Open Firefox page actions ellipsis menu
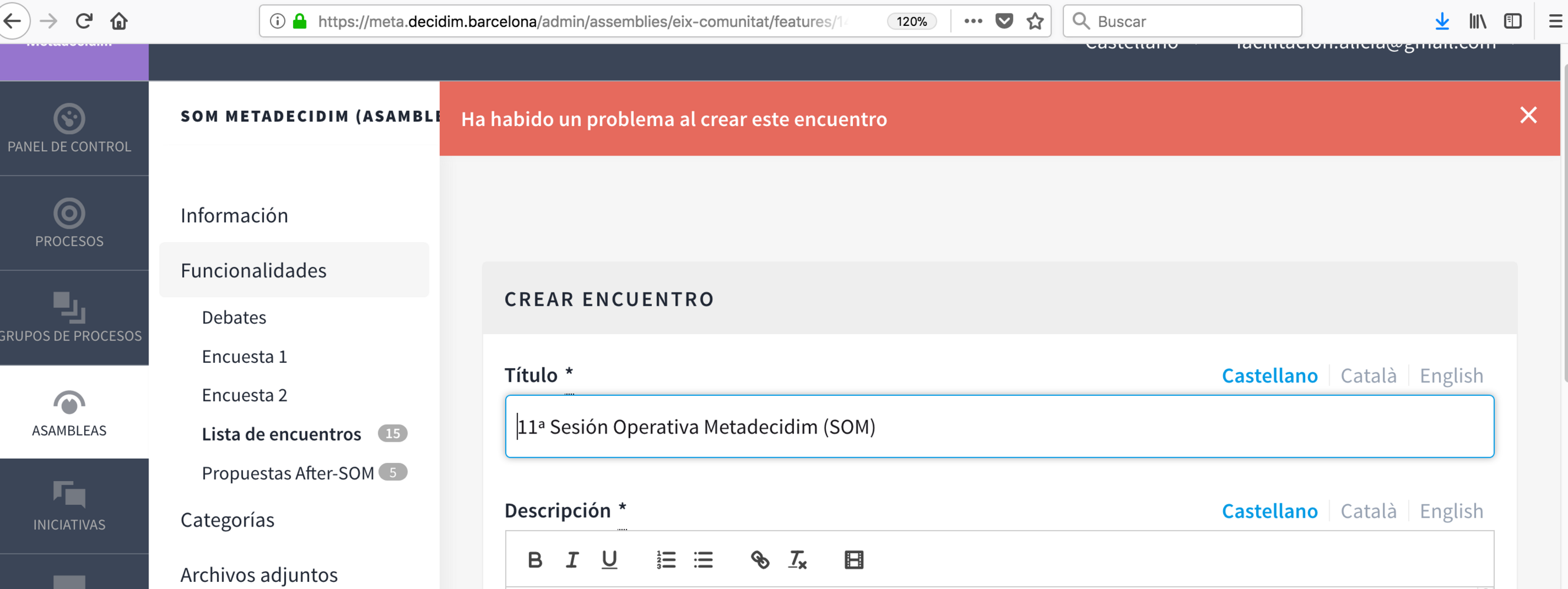 point(973,21)
